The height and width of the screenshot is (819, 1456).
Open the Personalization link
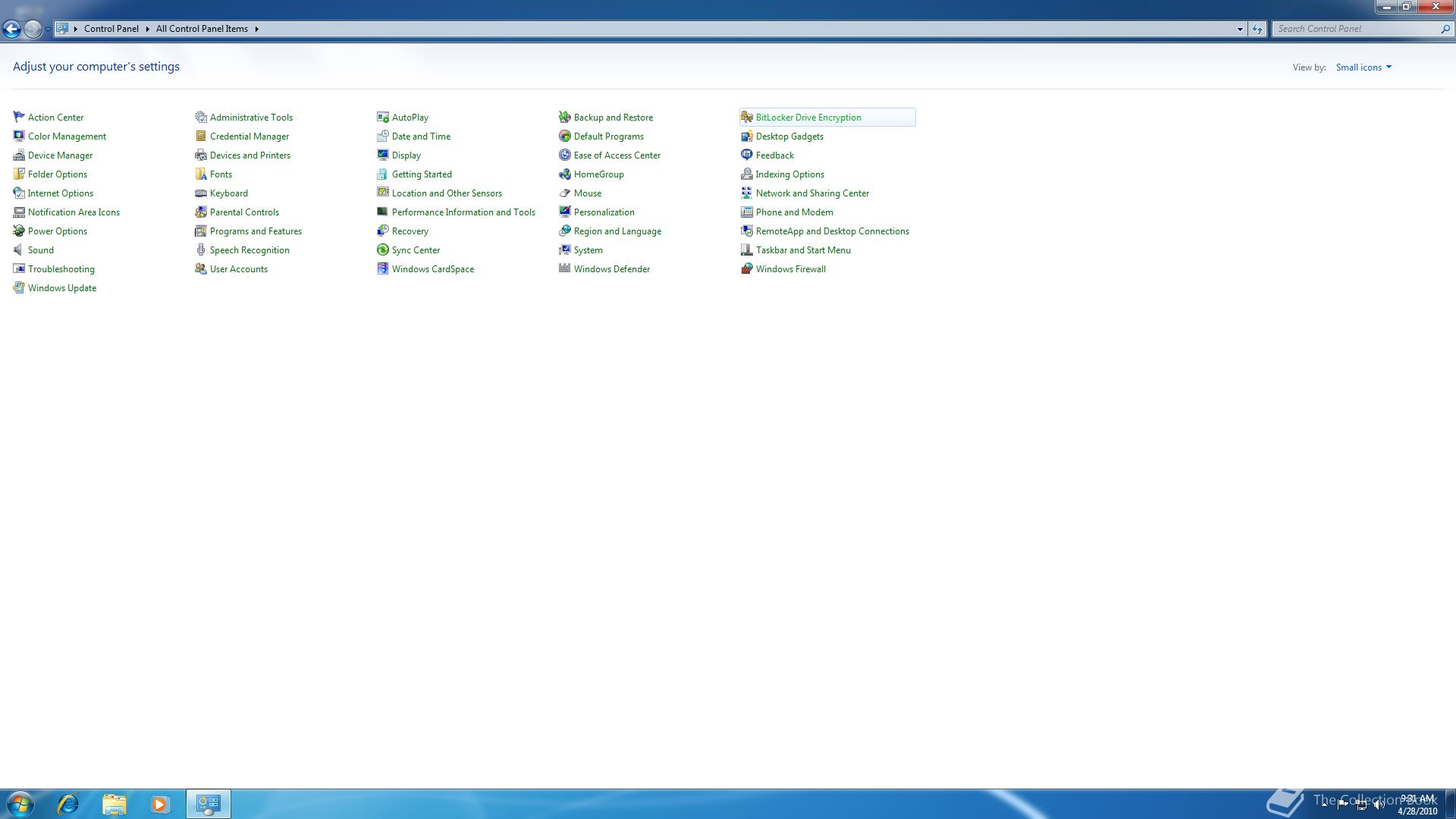(604, 212)
